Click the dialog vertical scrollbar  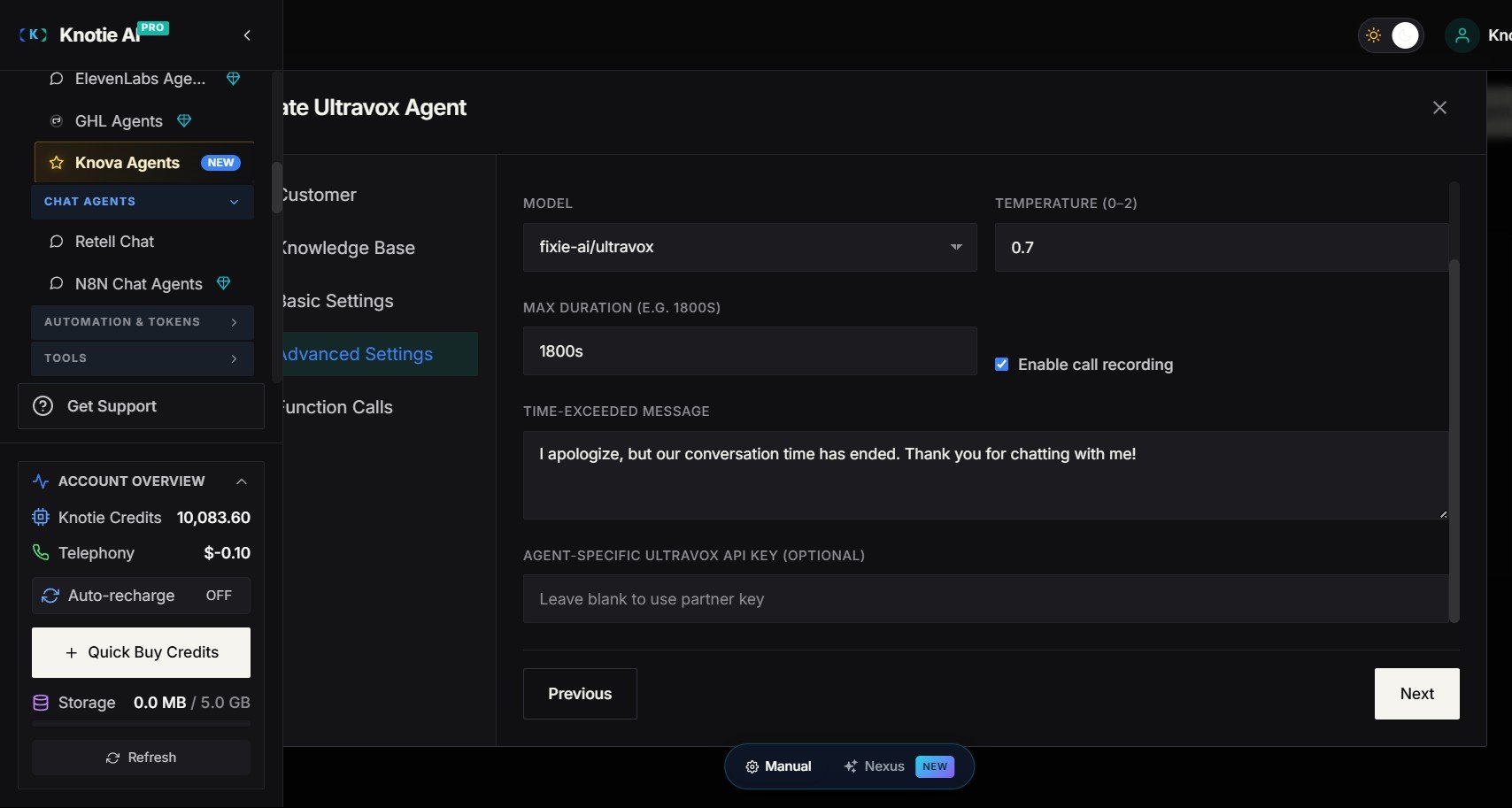[1454, 440]
